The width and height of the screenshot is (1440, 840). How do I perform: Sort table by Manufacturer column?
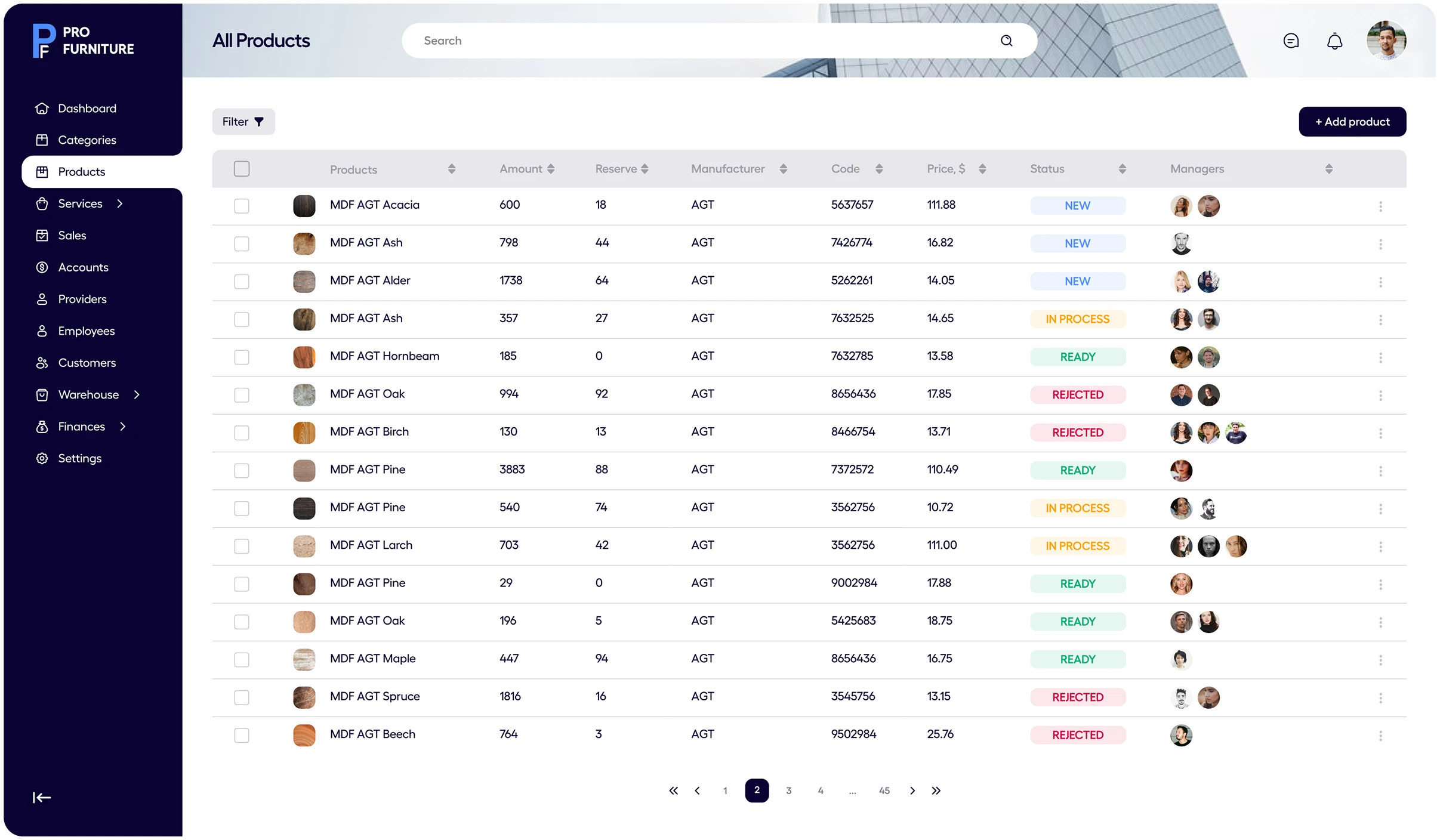pos(783,169)
